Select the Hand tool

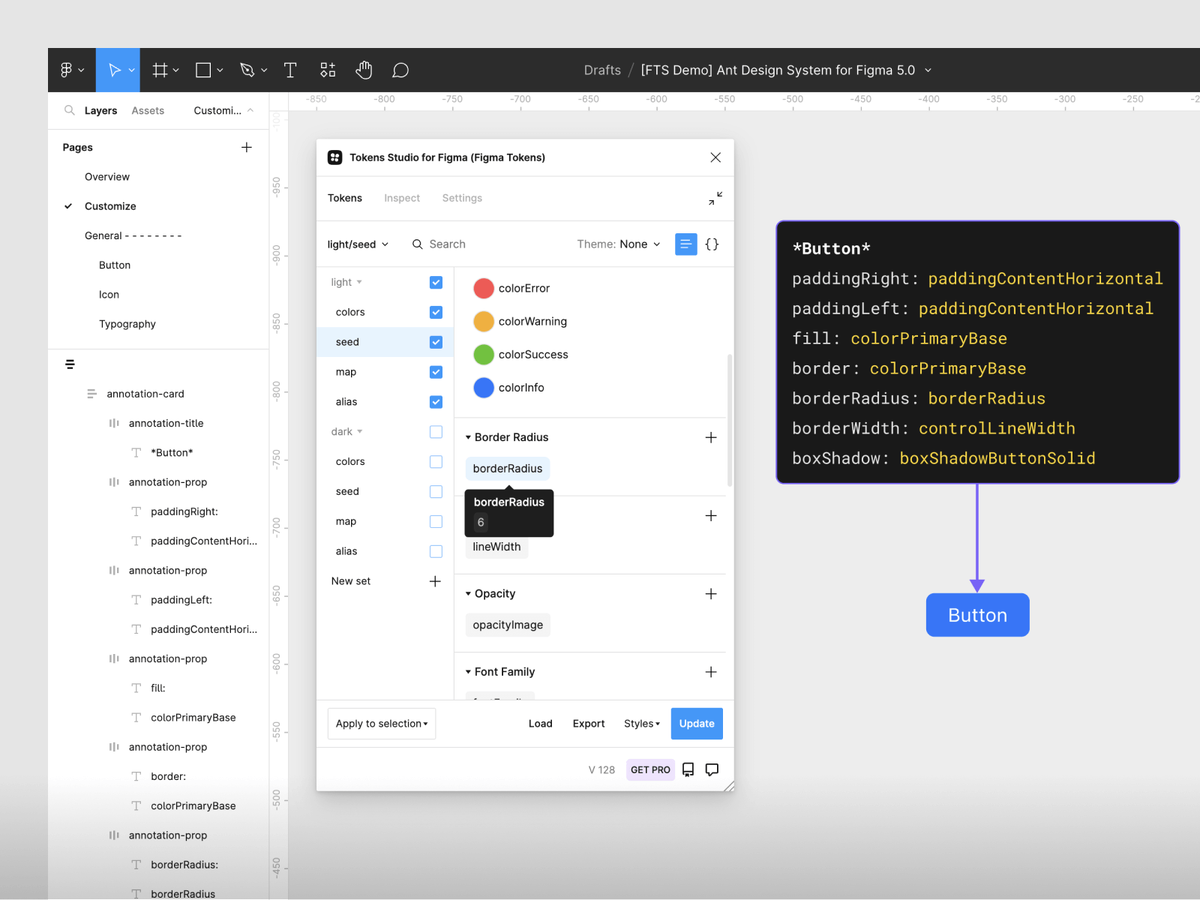click(x=364, y=70)
